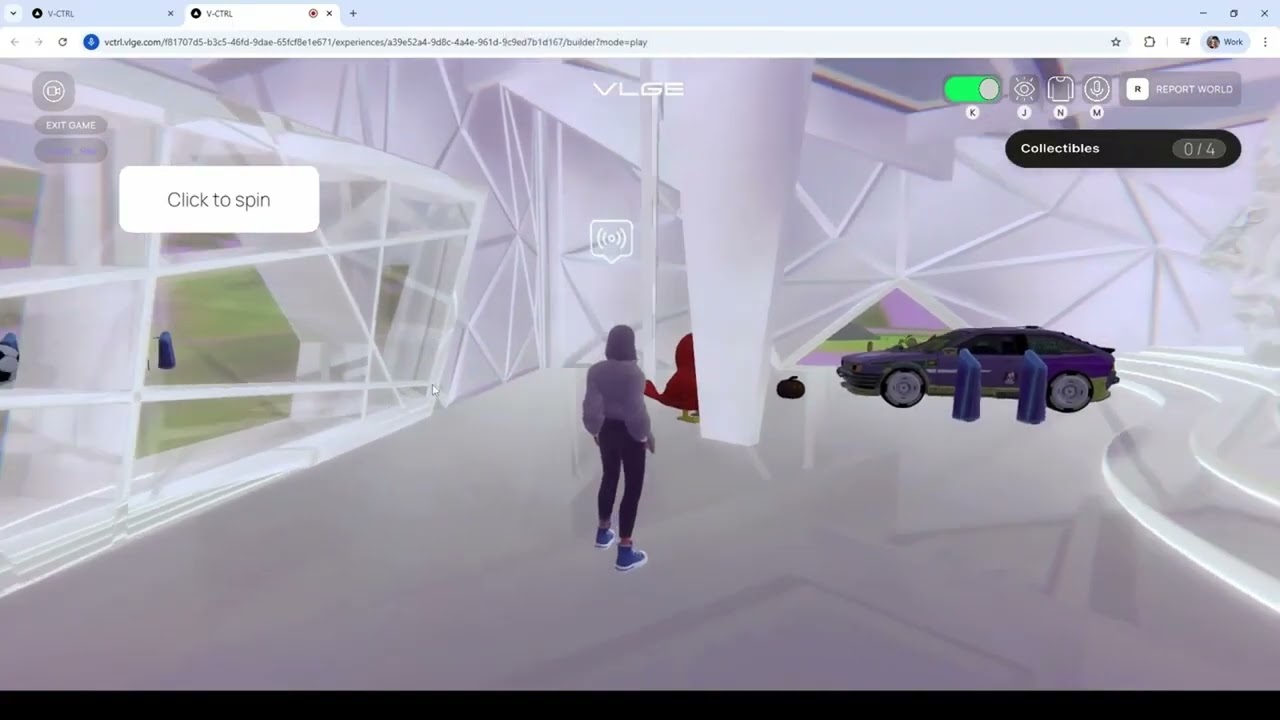The height and width of the screenshot is (720, 1280).
Task: Open the camera/recording icon above Exit Game
Action: [53, 90]
